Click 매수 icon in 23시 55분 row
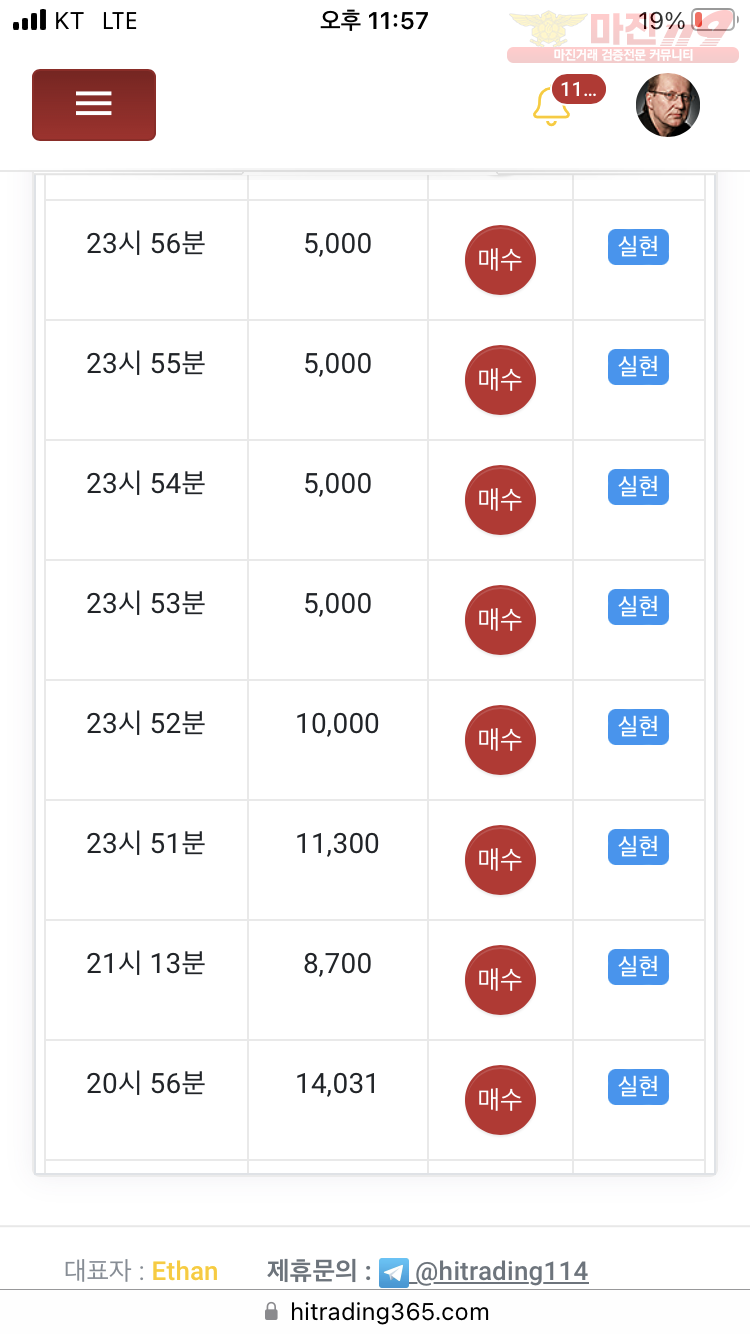The image size is (750, 1334). 500,380
